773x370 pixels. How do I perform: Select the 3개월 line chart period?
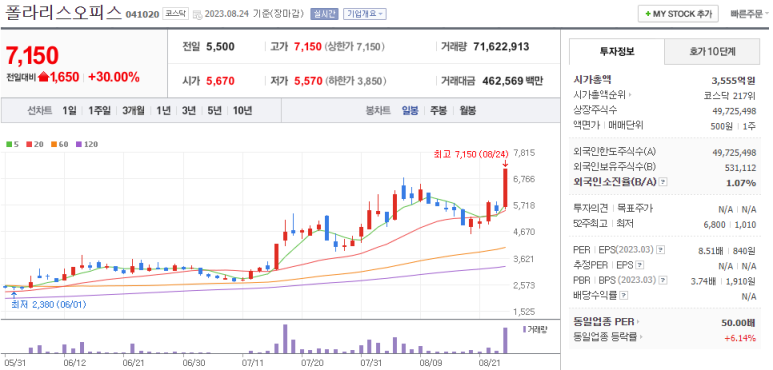tap(133, 110)
